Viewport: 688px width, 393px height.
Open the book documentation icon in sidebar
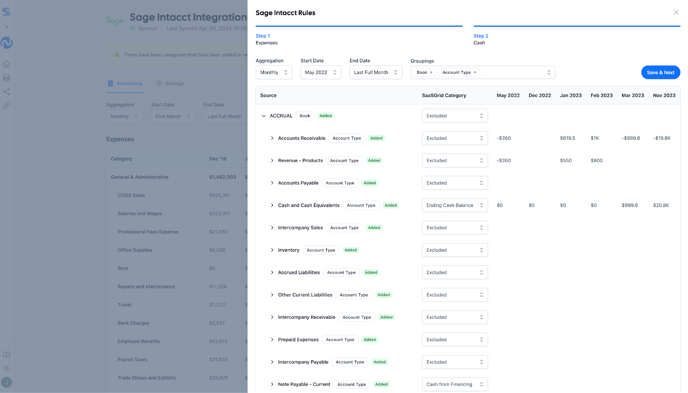7,354
